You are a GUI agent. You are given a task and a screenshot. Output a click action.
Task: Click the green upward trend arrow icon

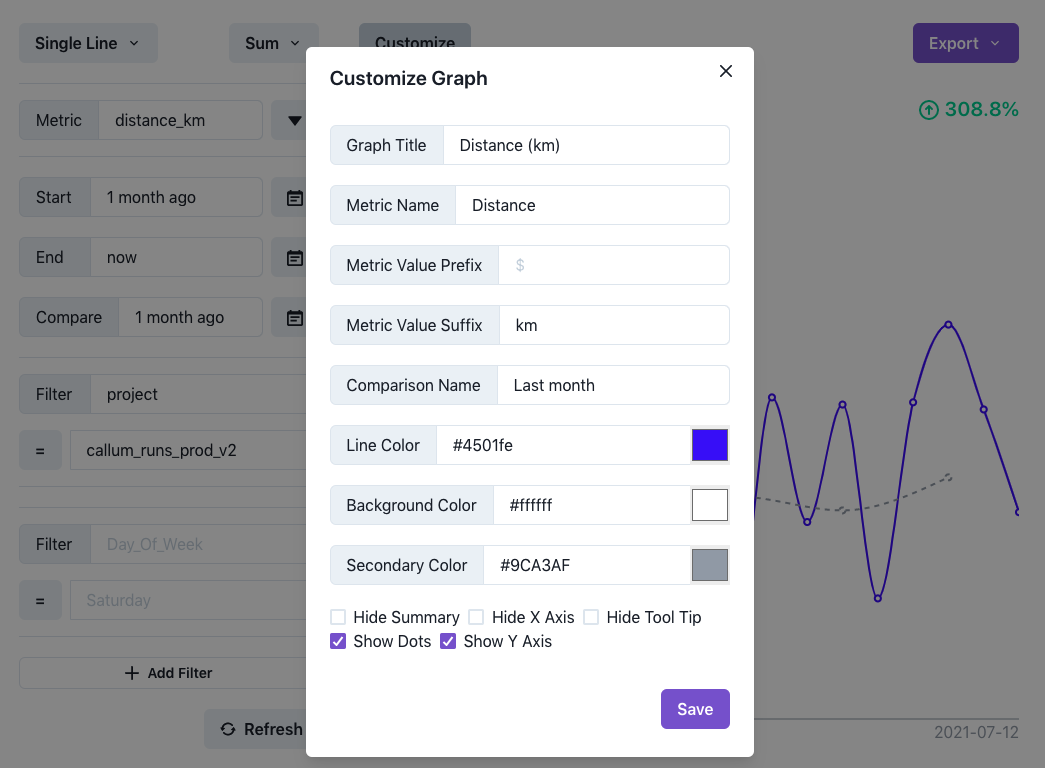pyautogui.click(x=928, y=109)
